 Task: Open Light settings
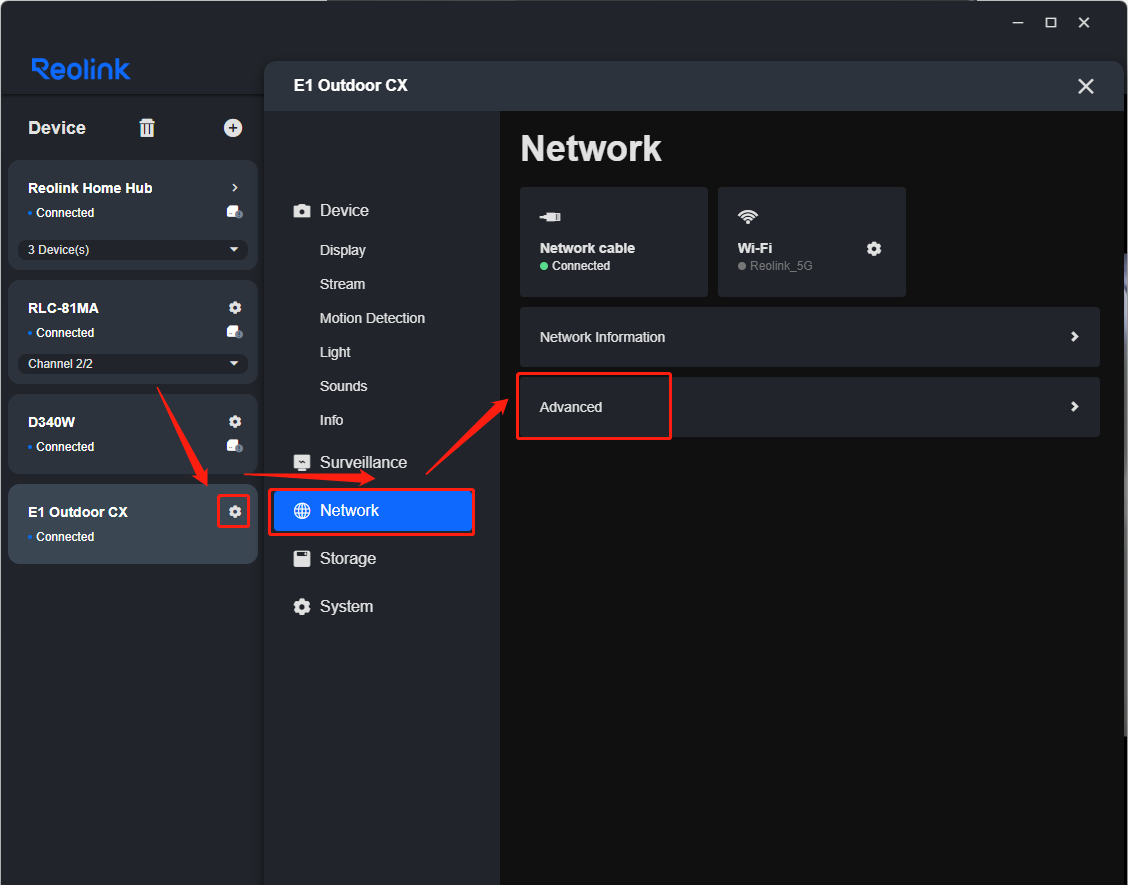click(x=335, y=352)
